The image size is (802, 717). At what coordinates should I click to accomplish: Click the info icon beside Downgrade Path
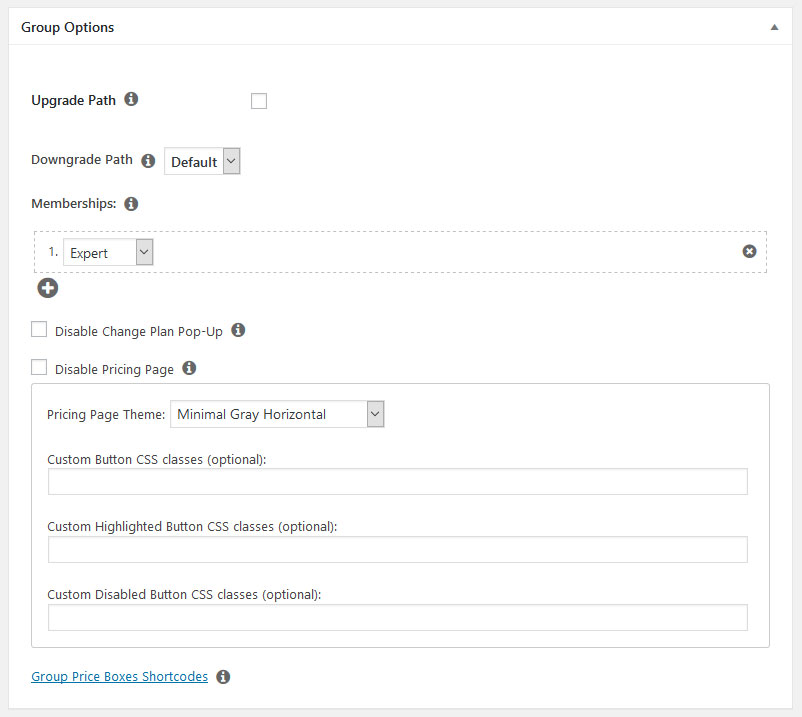click(x=148, y=161)
